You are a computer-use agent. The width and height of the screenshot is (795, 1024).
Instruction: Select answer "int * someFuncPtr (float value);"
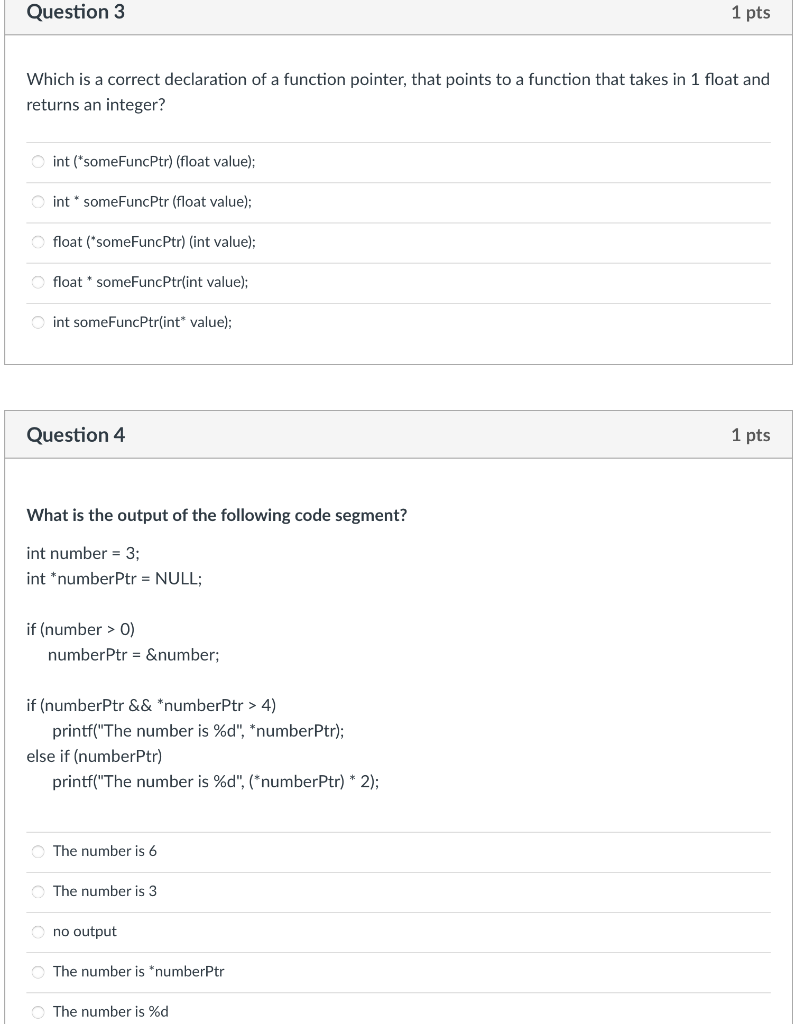[38, 201]
